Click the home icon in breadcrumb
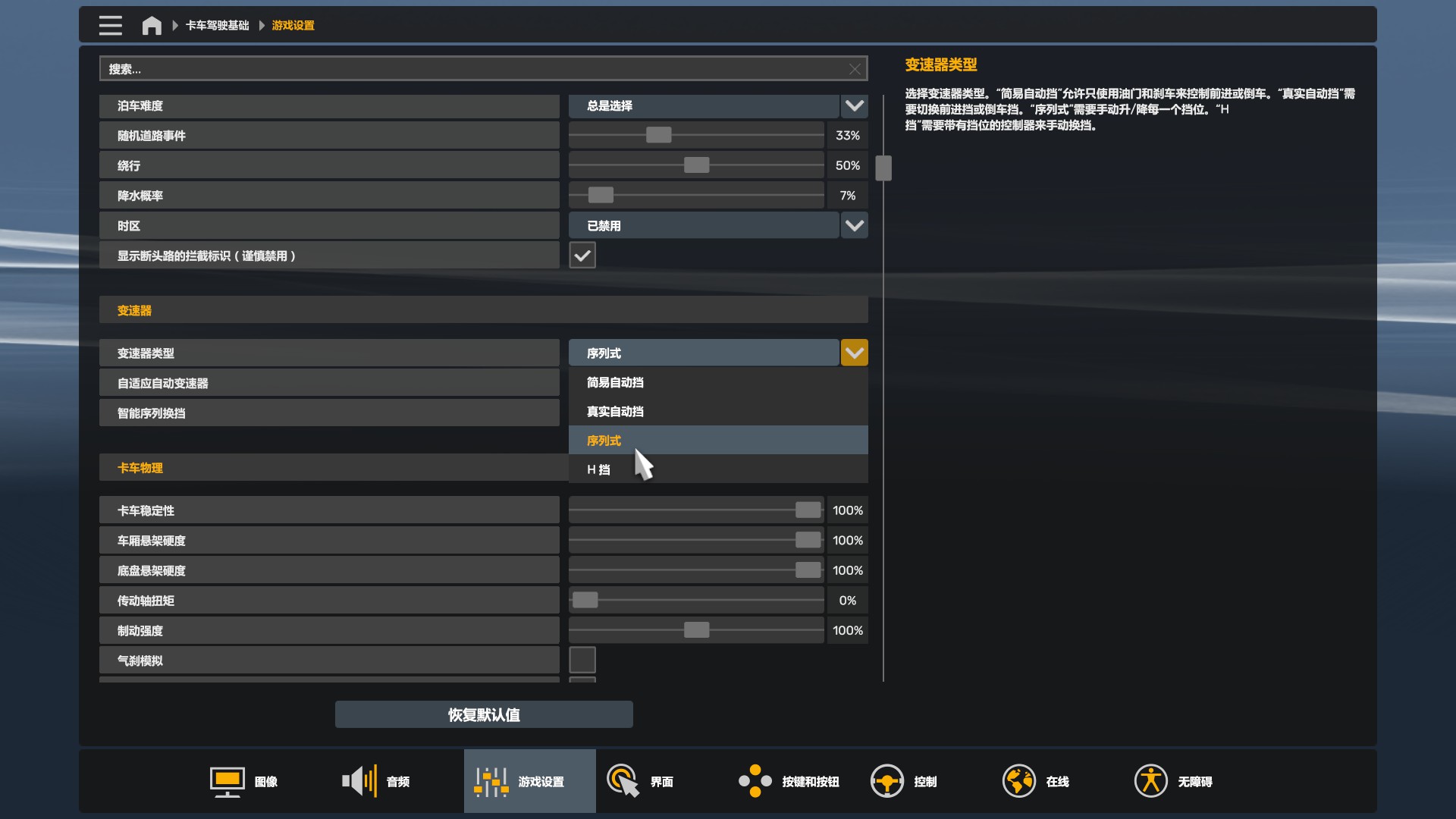 point(152,25)
